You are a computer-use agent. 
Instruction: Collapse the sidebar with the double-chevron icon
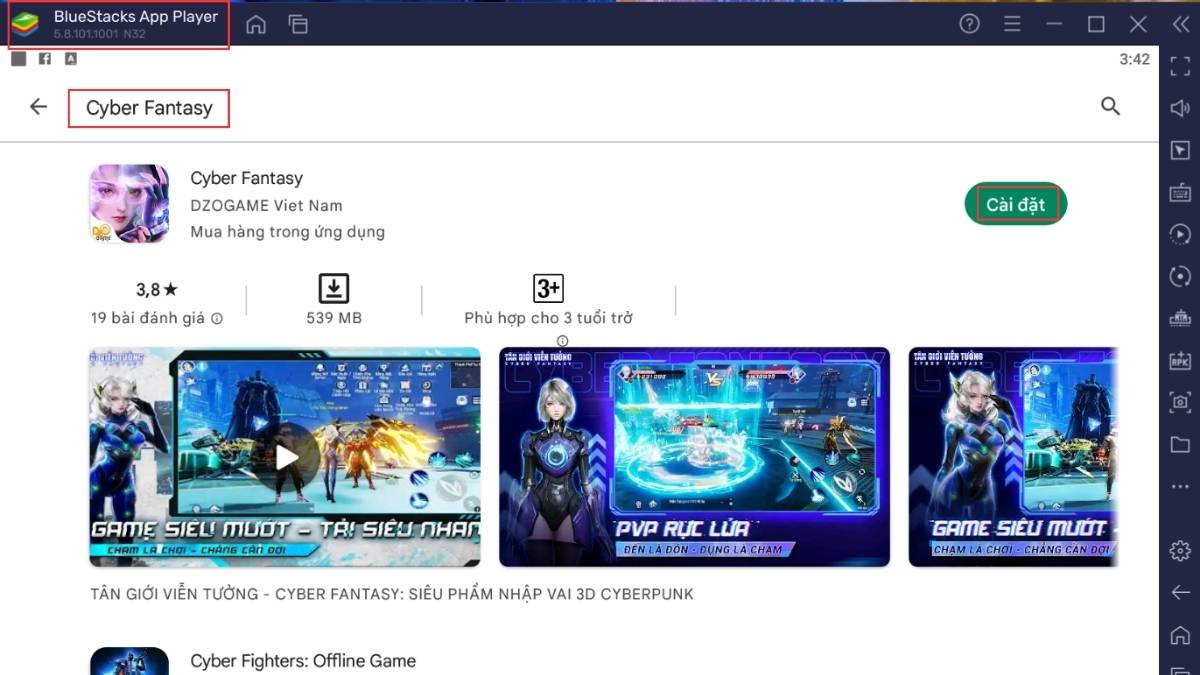(x=1180, y=24)
